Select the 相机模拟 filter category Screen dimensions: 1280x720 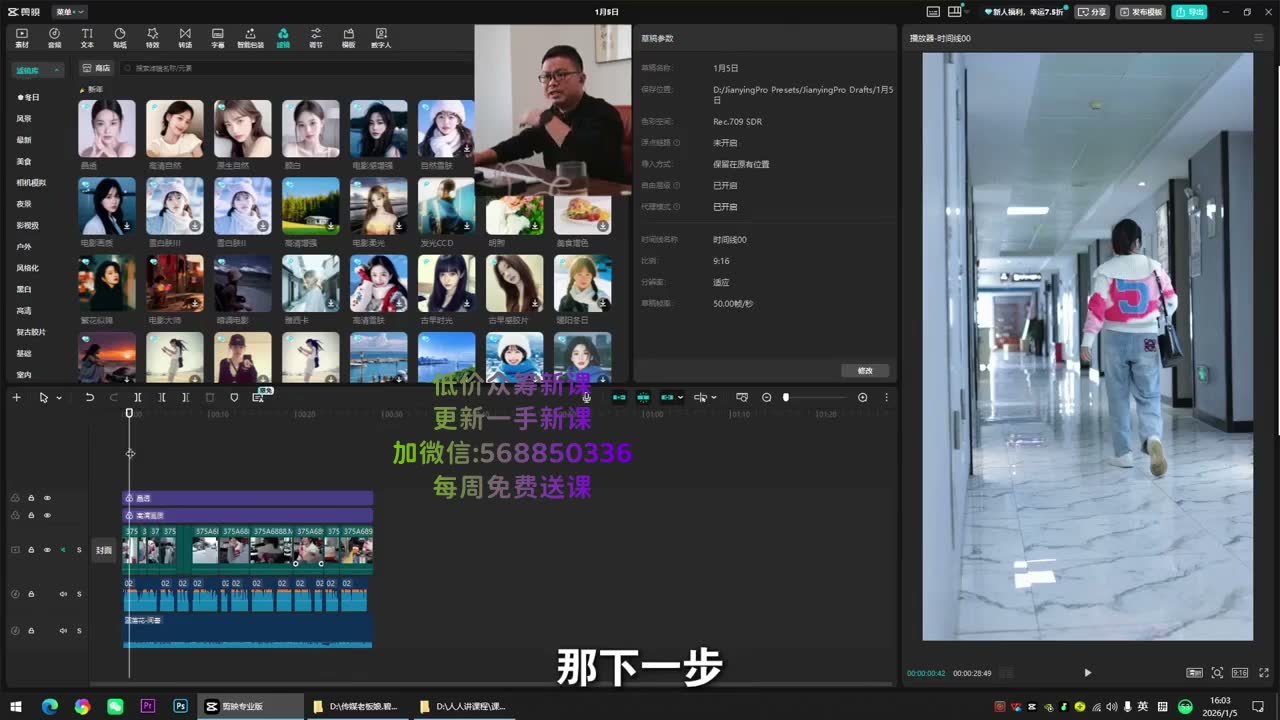pos(31,183)
